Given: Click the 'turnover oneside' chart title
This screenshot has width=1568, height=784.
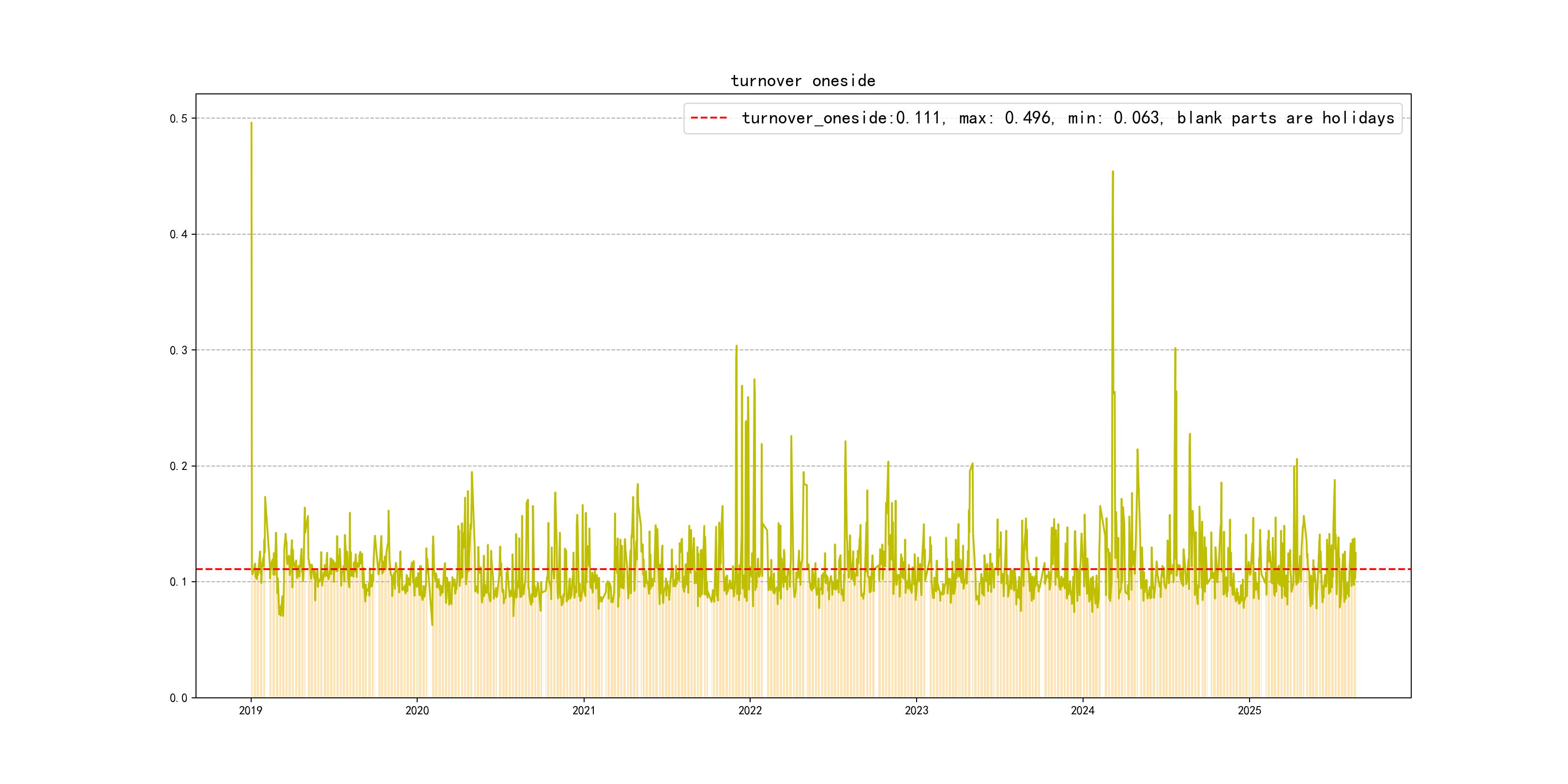Looking at the screenshot, I should click(x=803, y=81).
